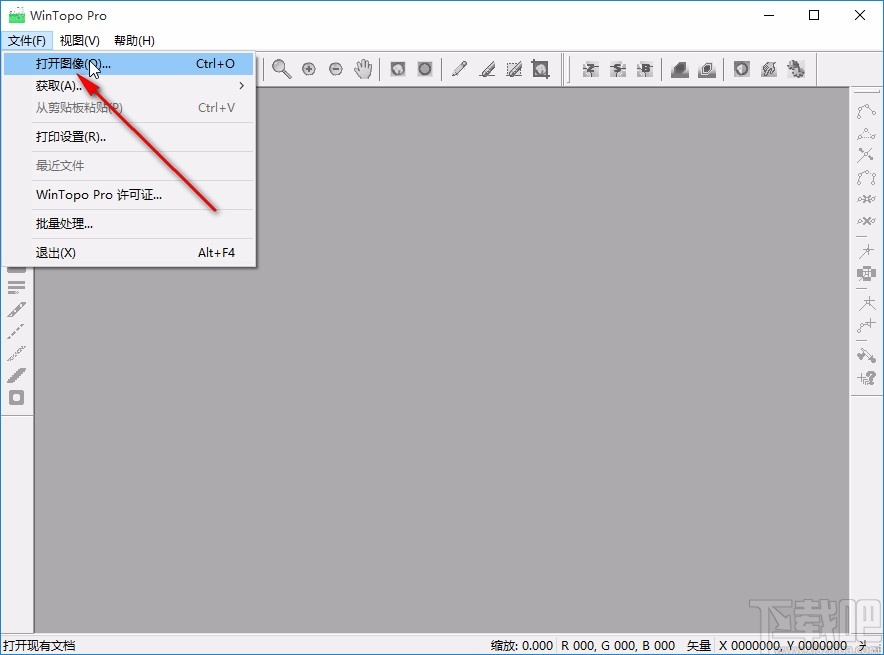
Task: Choose 退出(X) menu entry
Action: [x=129, y=253]
